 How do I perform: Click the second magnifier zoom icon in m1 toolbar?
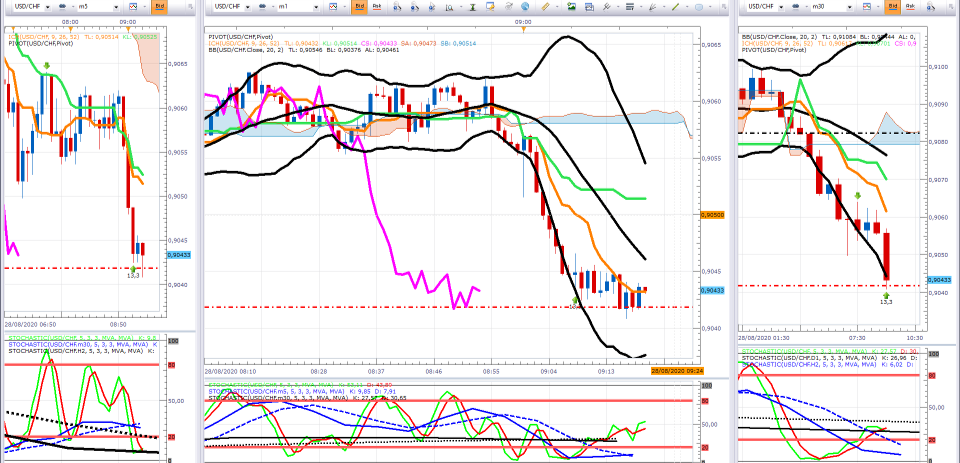pyautogui.click(x=414, y=6)
